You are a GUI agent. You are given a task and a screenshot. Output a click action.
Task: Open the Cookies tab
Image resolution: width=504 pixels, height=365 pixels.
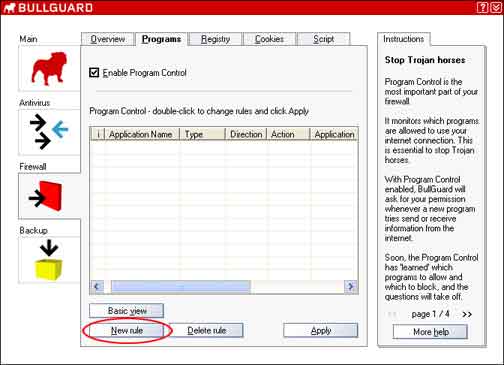[x=269, y=39]
